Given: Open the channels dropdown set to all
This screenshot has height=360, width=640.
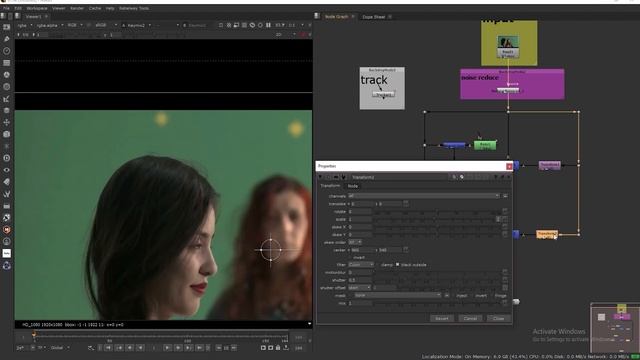Looking at the screenshot, I should point(424,196).
